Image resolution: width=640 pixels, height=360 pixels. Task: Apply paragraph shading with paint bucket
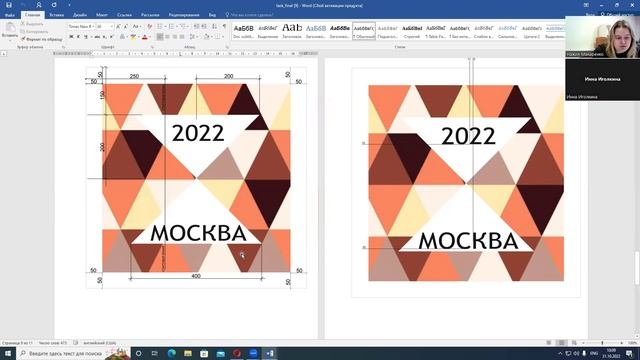click(207, 37)
